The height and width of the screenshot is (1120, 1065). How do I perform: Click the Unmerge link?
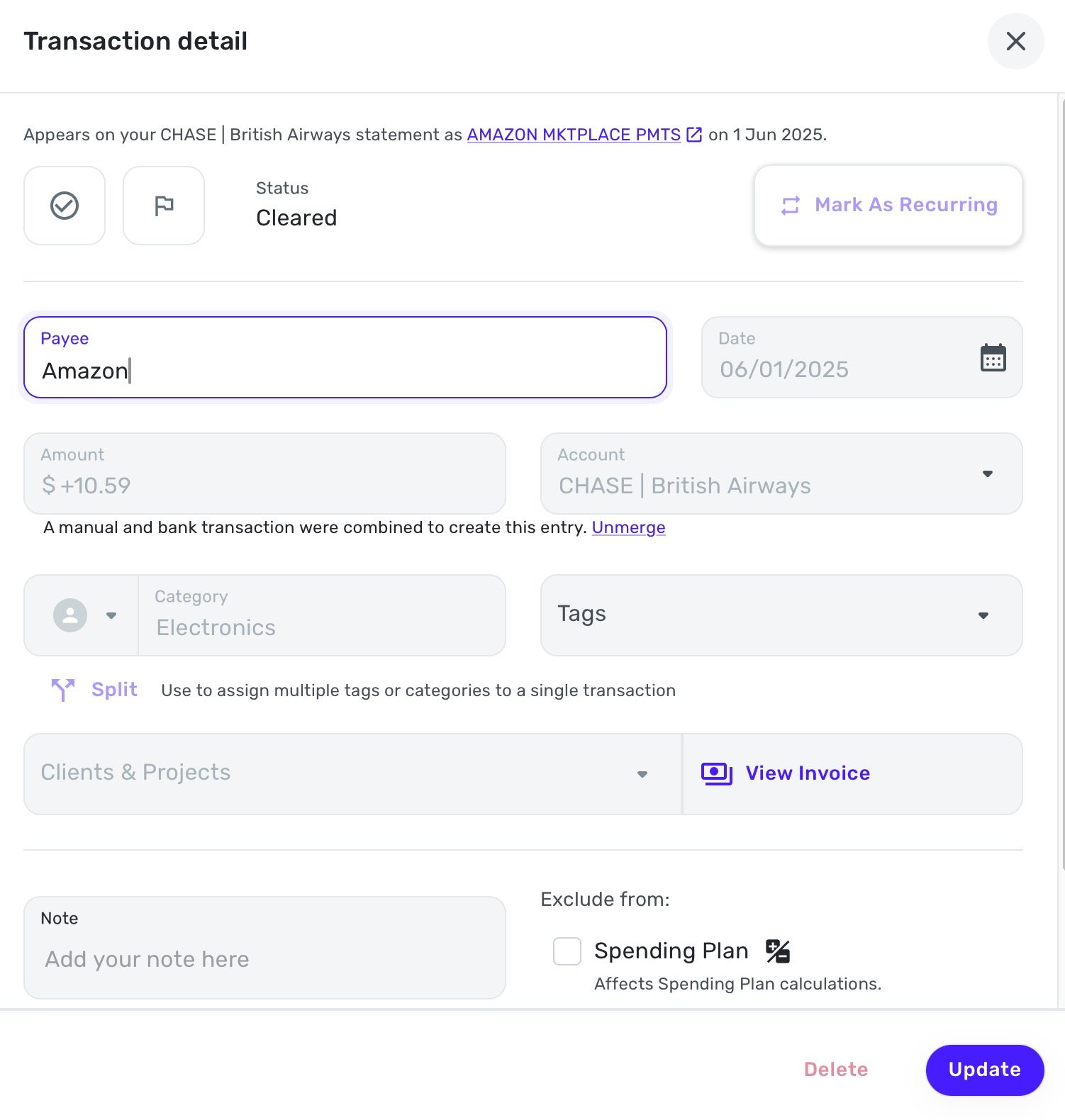[628, 527]
